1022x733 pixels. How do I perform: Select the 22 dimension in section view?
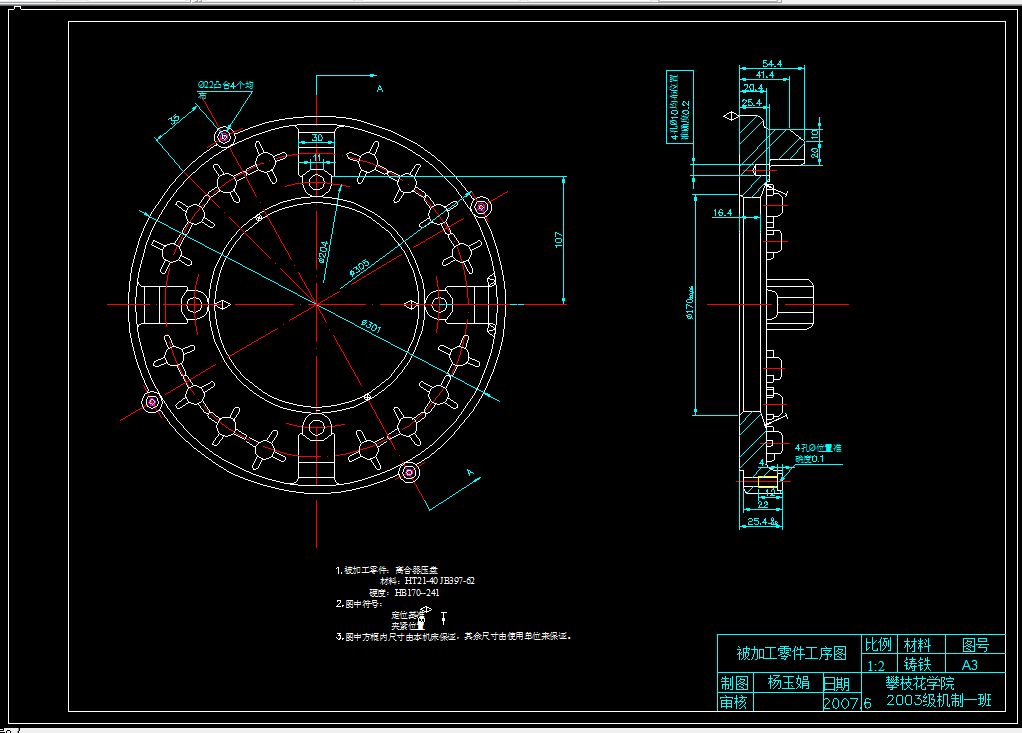[763, 504]
